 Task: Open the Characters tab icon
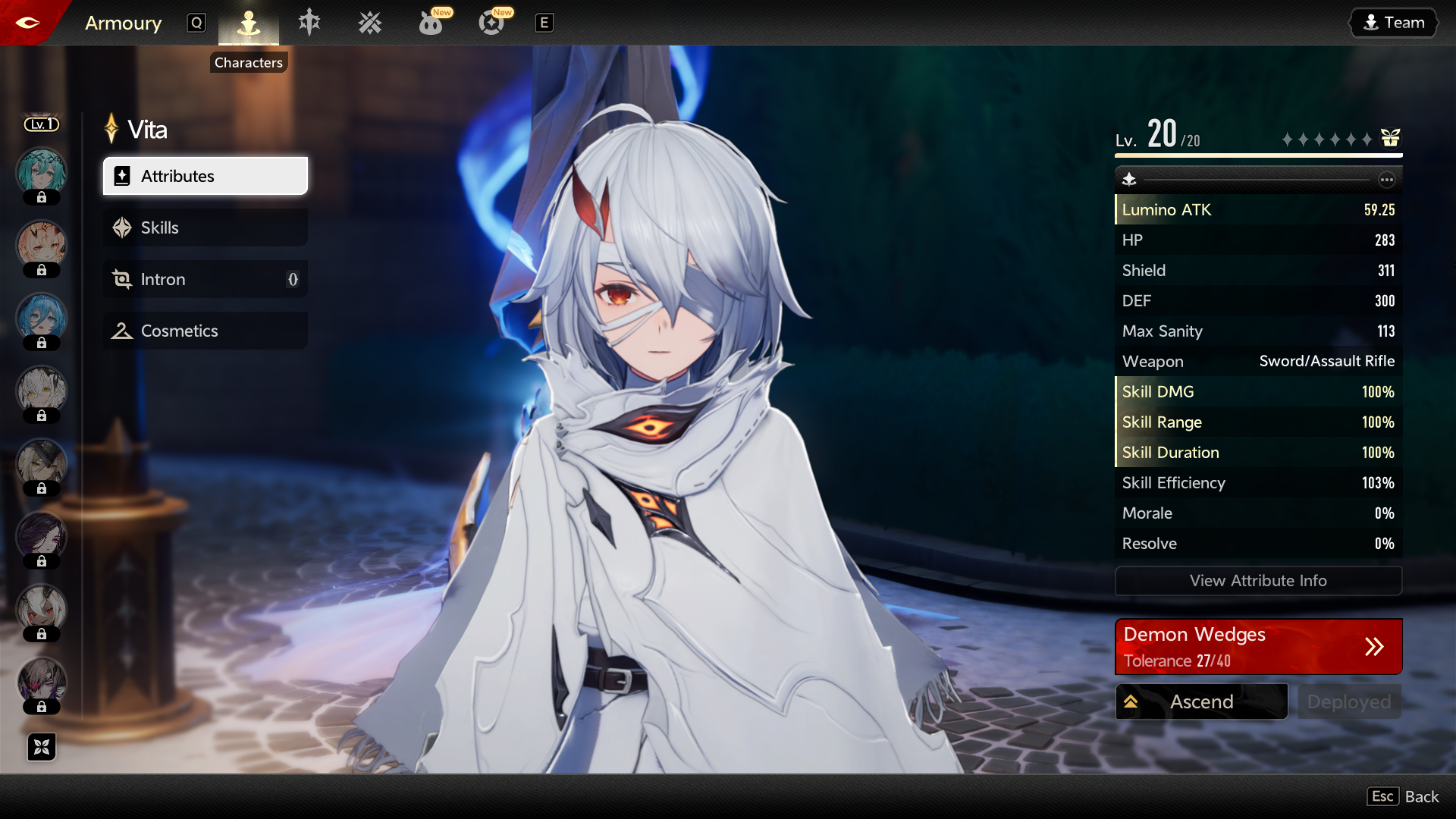[x=249, y=24]
